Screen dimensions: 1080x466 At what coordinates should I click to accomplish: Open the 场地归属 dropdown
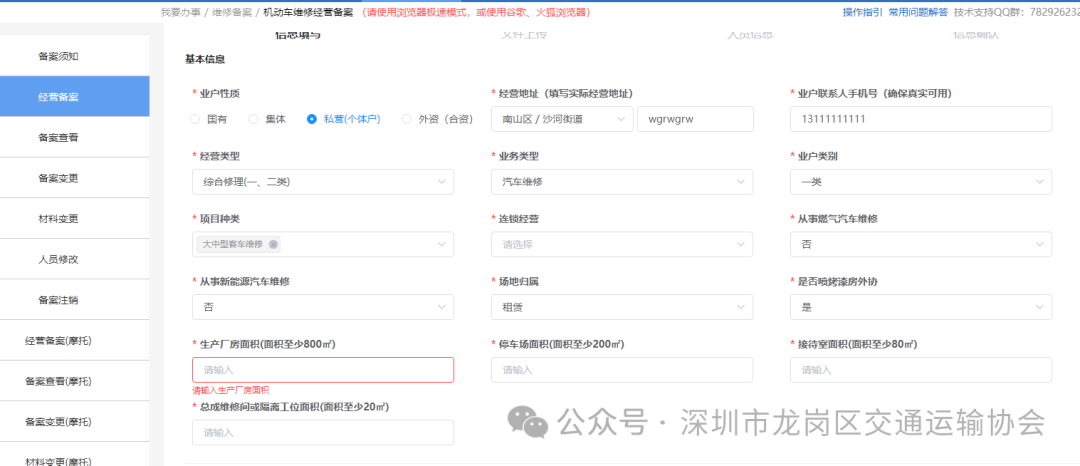pos(622,307)
